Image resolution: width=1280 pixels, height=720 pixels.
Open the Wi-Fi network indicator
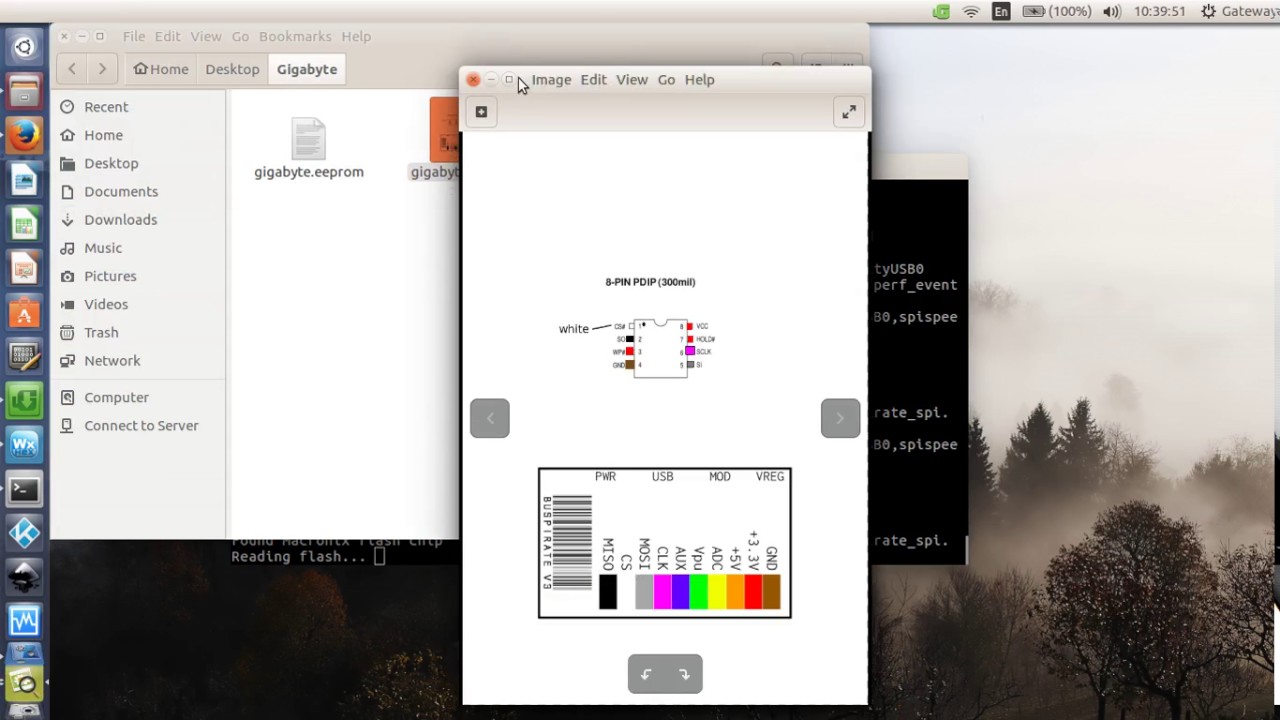coord(971,12)
